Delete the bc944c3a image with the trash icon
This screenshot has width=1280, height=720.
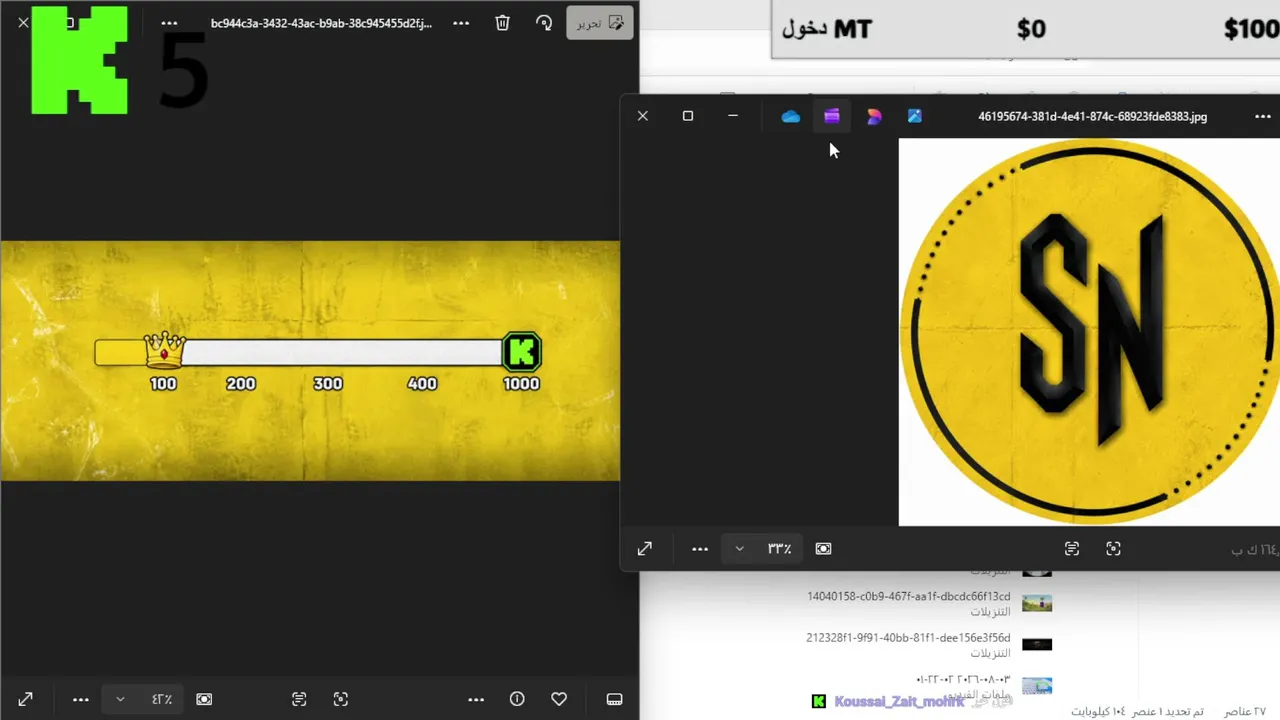503,23
